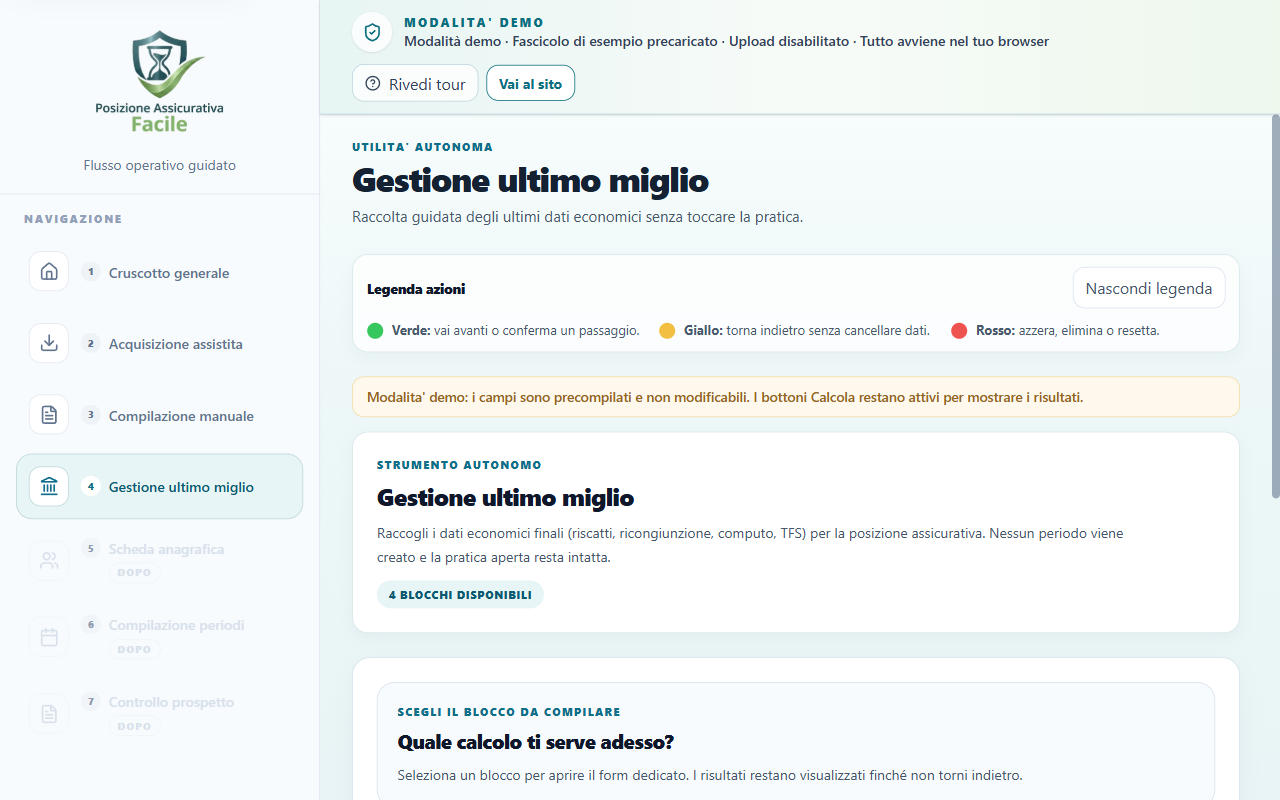Click the page icon for Controllo prospetto

coord(49,713)
